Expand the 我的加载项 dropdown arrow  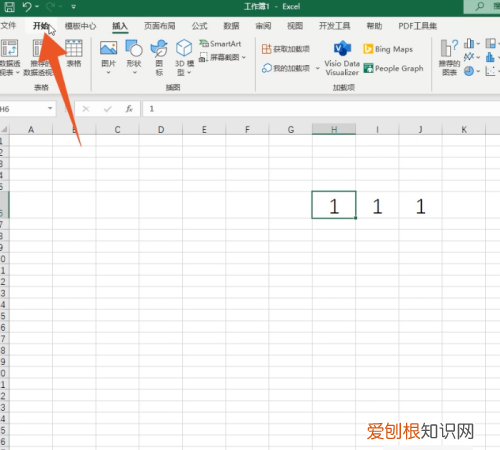click(318, 68)
